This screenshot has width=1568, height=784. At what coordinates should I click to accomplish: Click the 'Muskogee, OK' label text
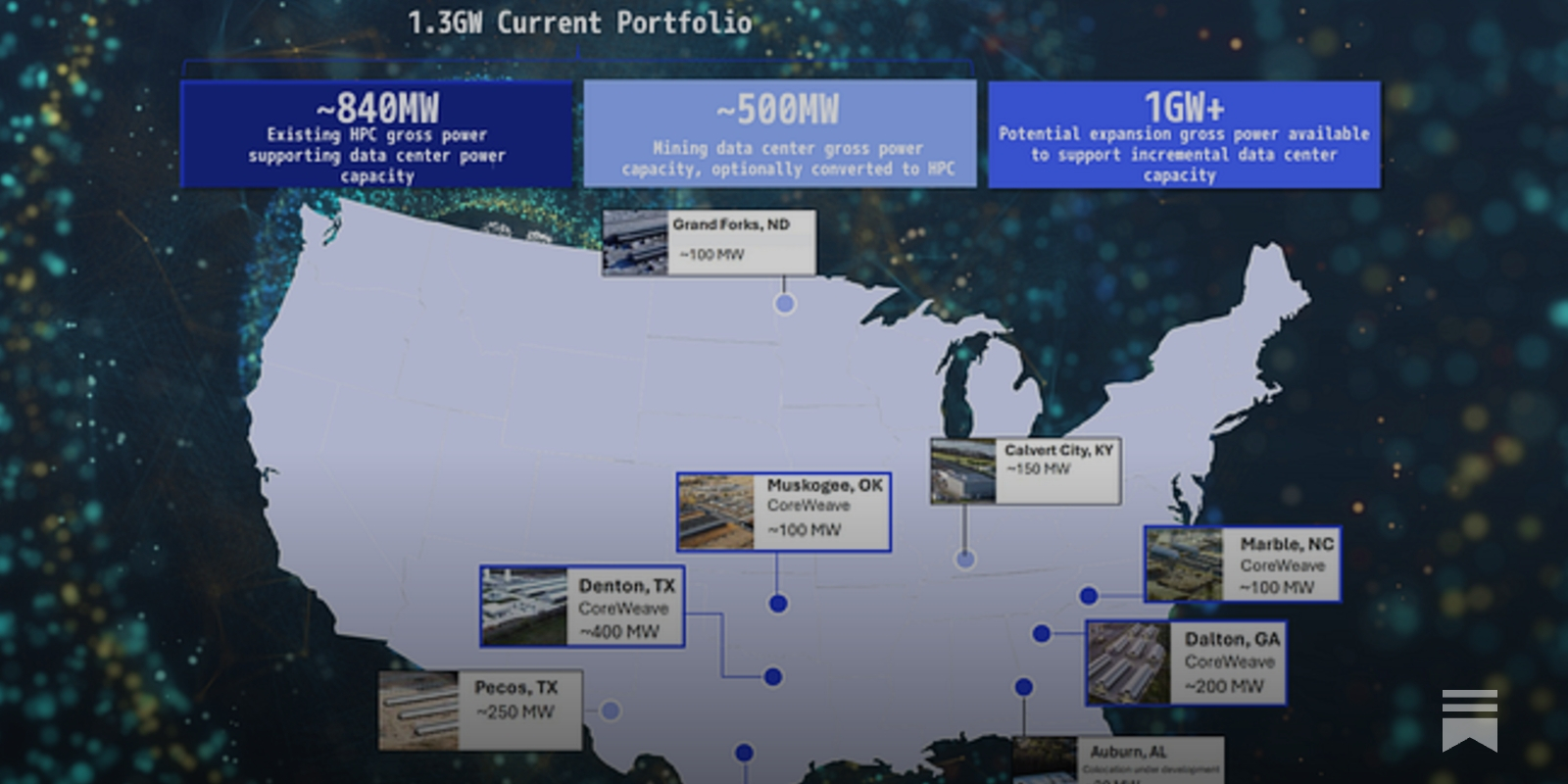click(x=824, y=485)
